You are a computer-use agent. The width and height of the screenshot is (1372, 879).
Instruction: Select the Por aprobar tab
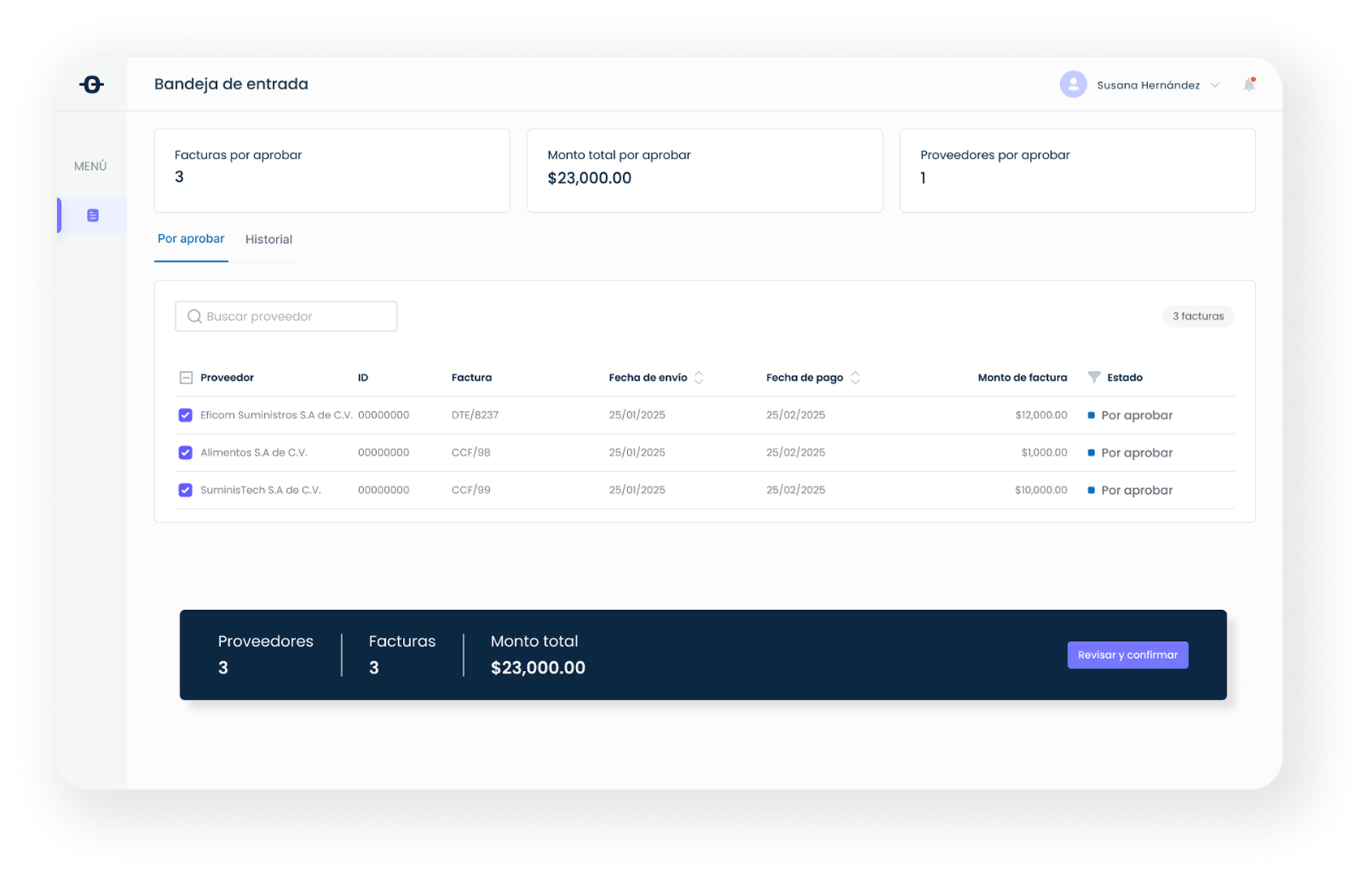coord(191,239)
